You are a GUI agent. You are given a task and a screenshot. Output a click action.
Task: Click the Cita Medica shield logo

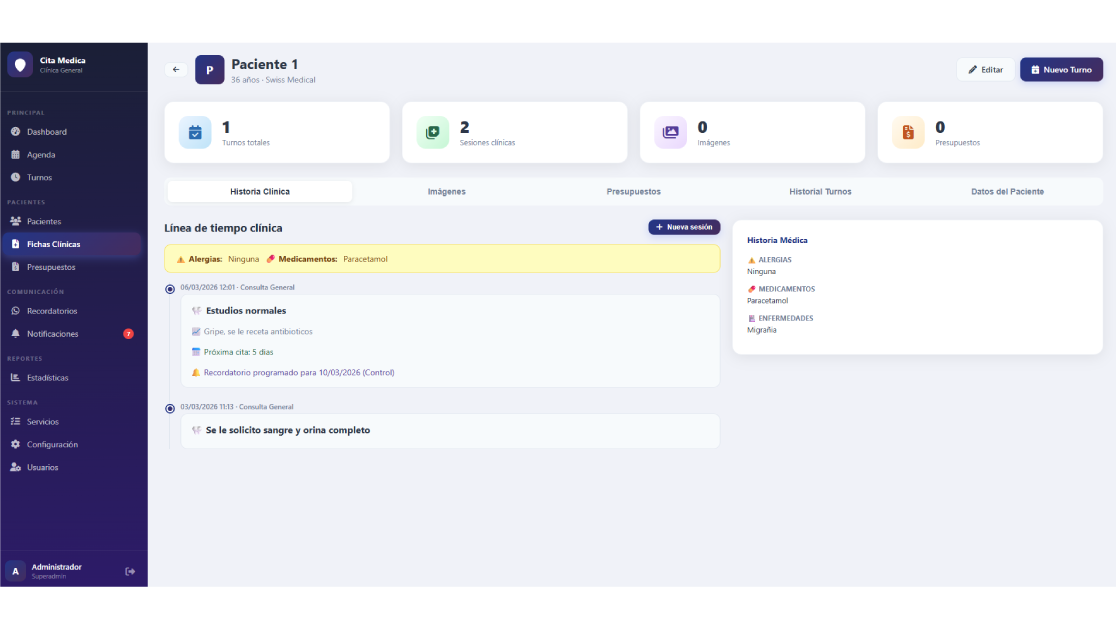pyautogui.click(x=20, y=65)
